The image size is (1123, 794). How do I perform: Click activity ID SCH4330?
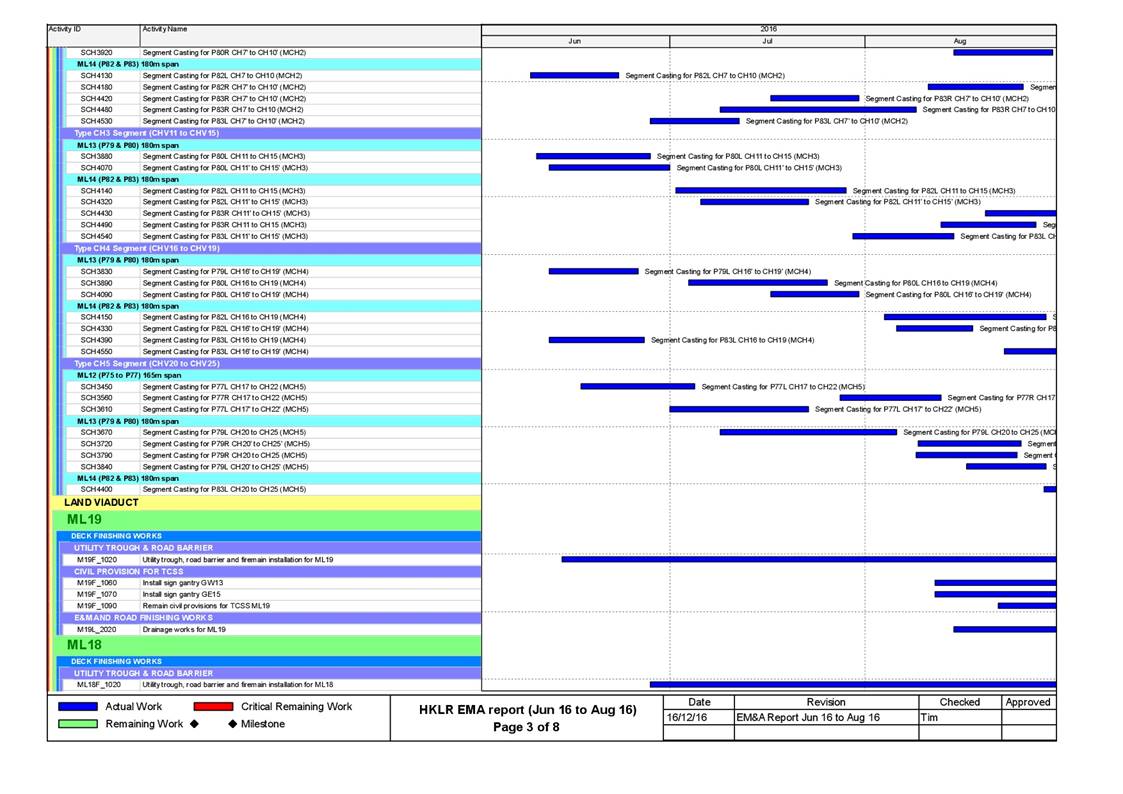coord(96,329)
